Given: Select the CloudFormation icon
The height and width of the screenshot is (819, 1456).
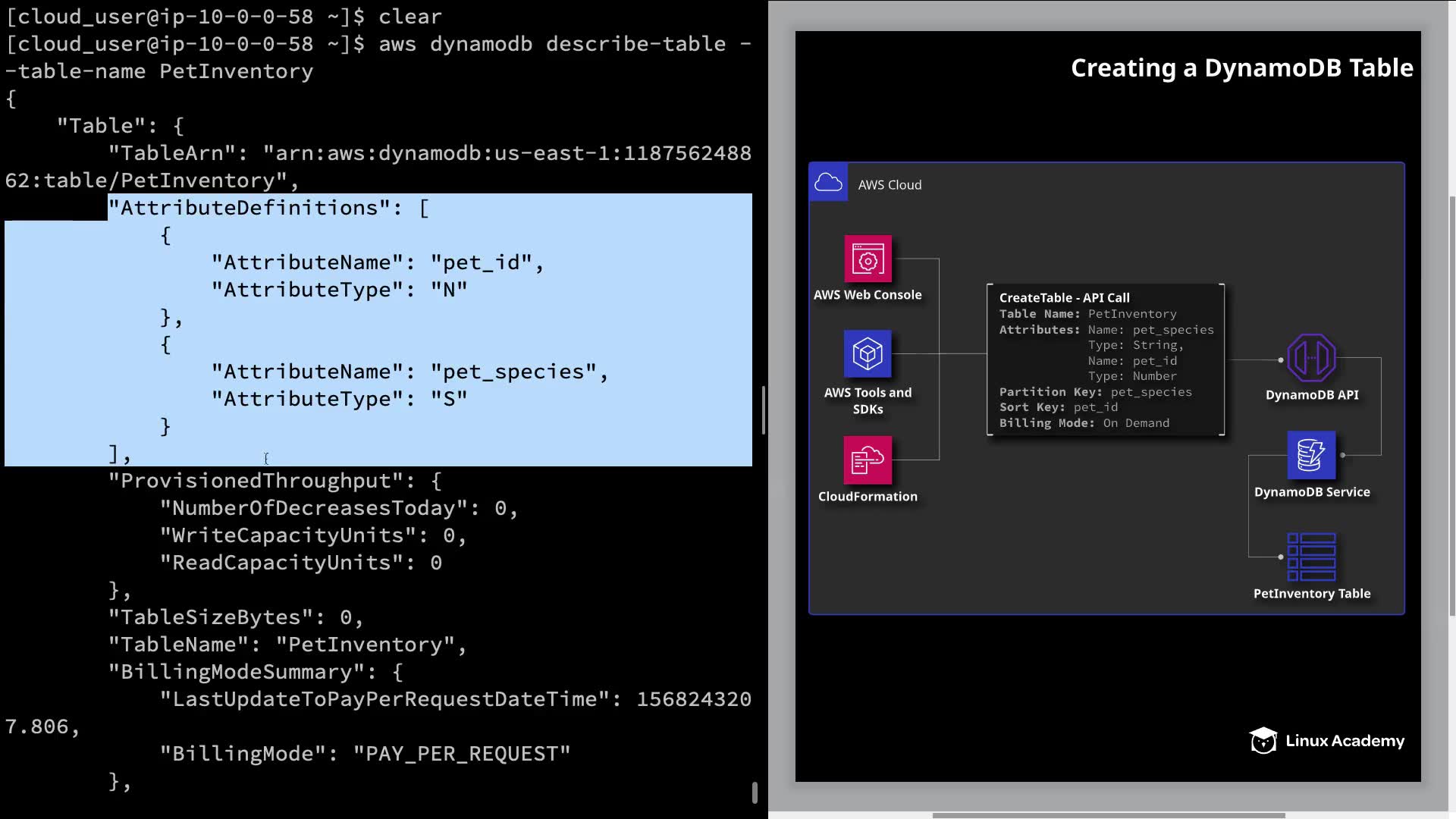Looking at the screenshot, I should coord(868,460).
